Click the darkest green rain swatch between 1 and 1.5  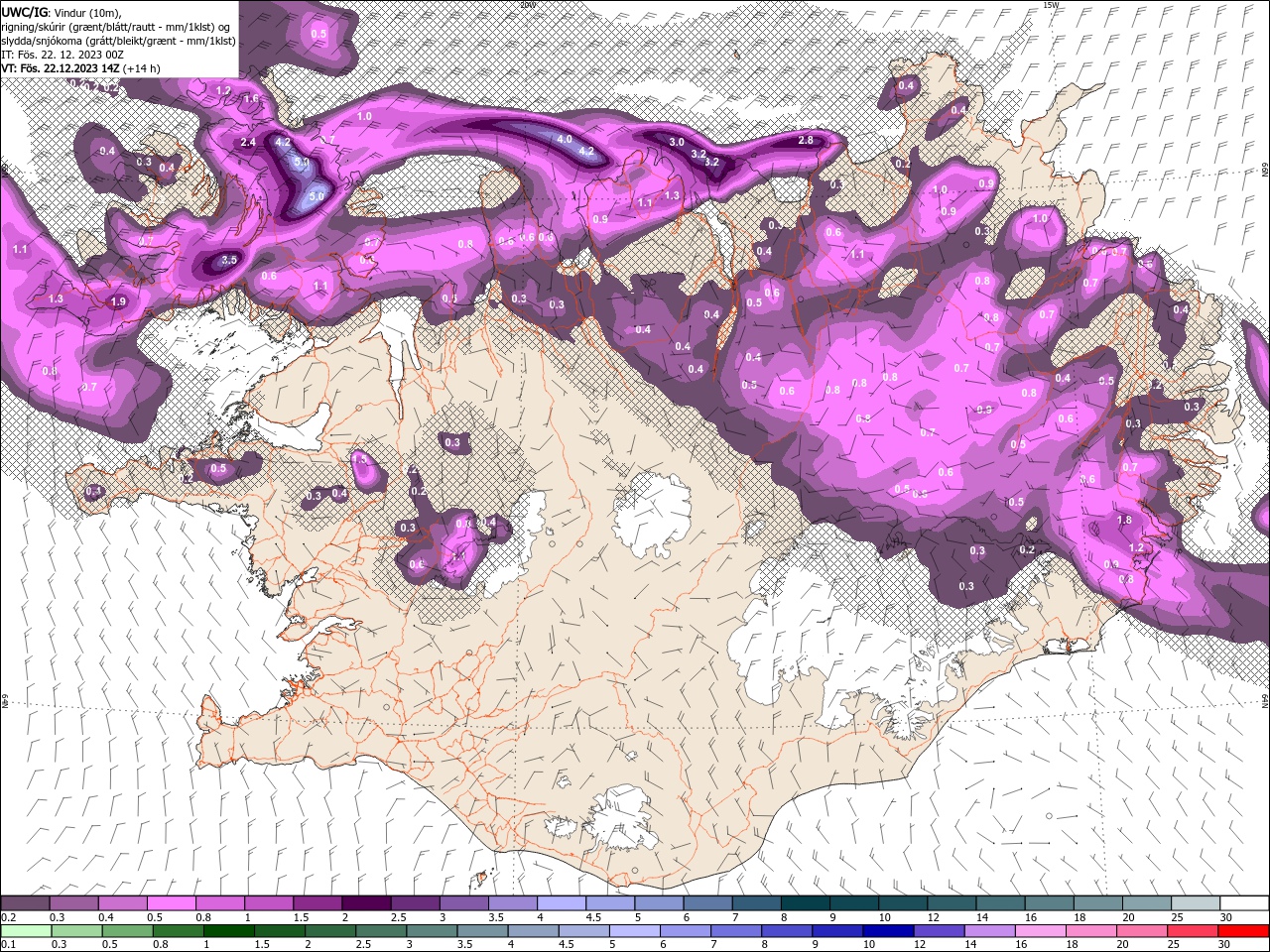pyautogui.click(x=229, y=930)
